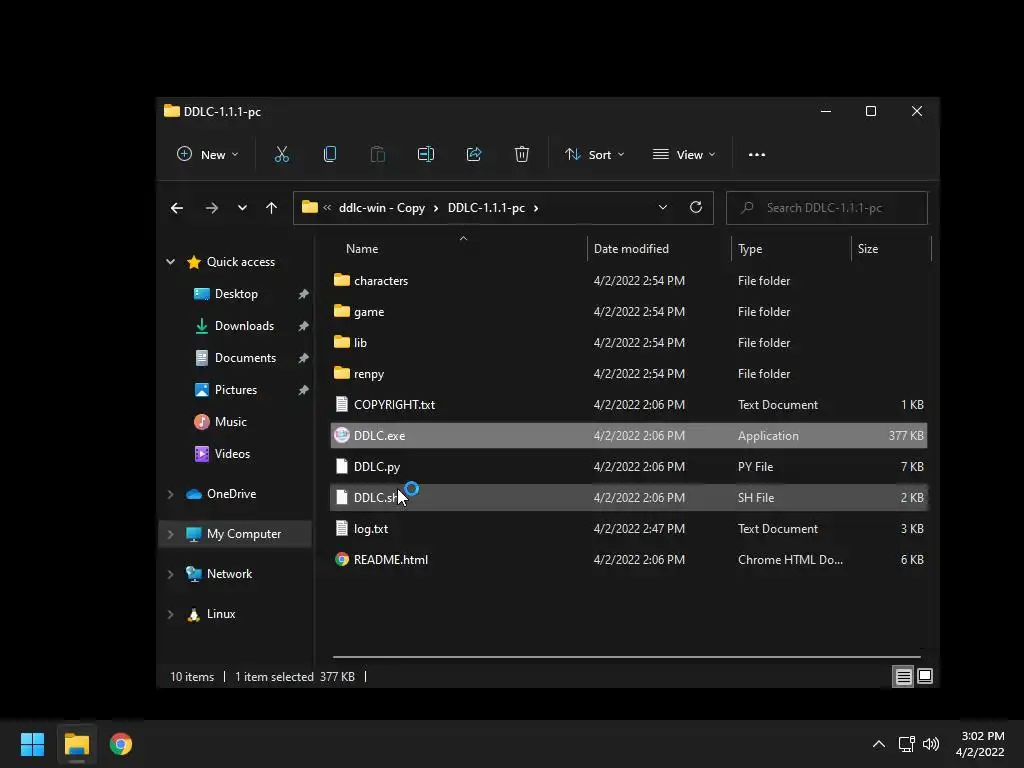
Task: Click DDLC-1.1.1-pc breadcrumb segment
Action: pyautogui.click(x=486, y=208)
